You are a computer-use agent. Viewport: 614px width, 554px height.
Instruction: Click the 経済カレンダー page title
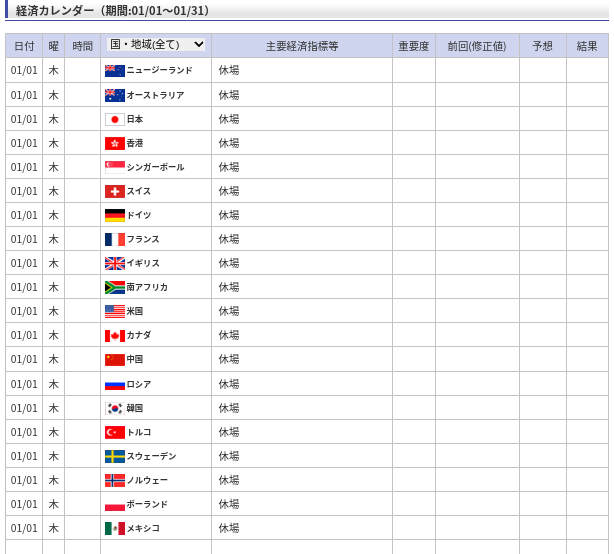[x=113, y=10]
